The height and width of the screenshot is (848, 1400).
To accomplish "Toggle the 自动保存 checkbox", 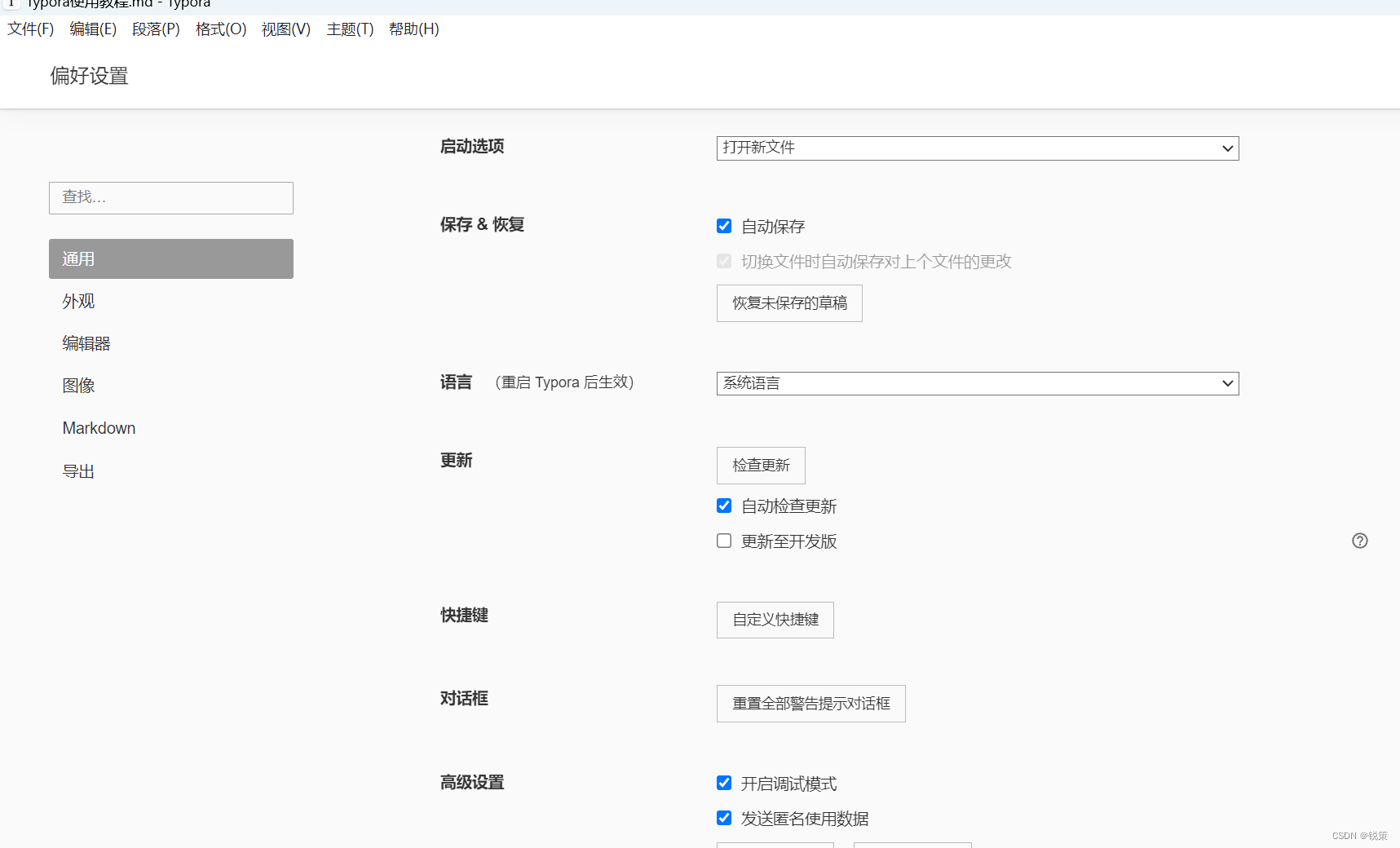I will coord(724,226).
